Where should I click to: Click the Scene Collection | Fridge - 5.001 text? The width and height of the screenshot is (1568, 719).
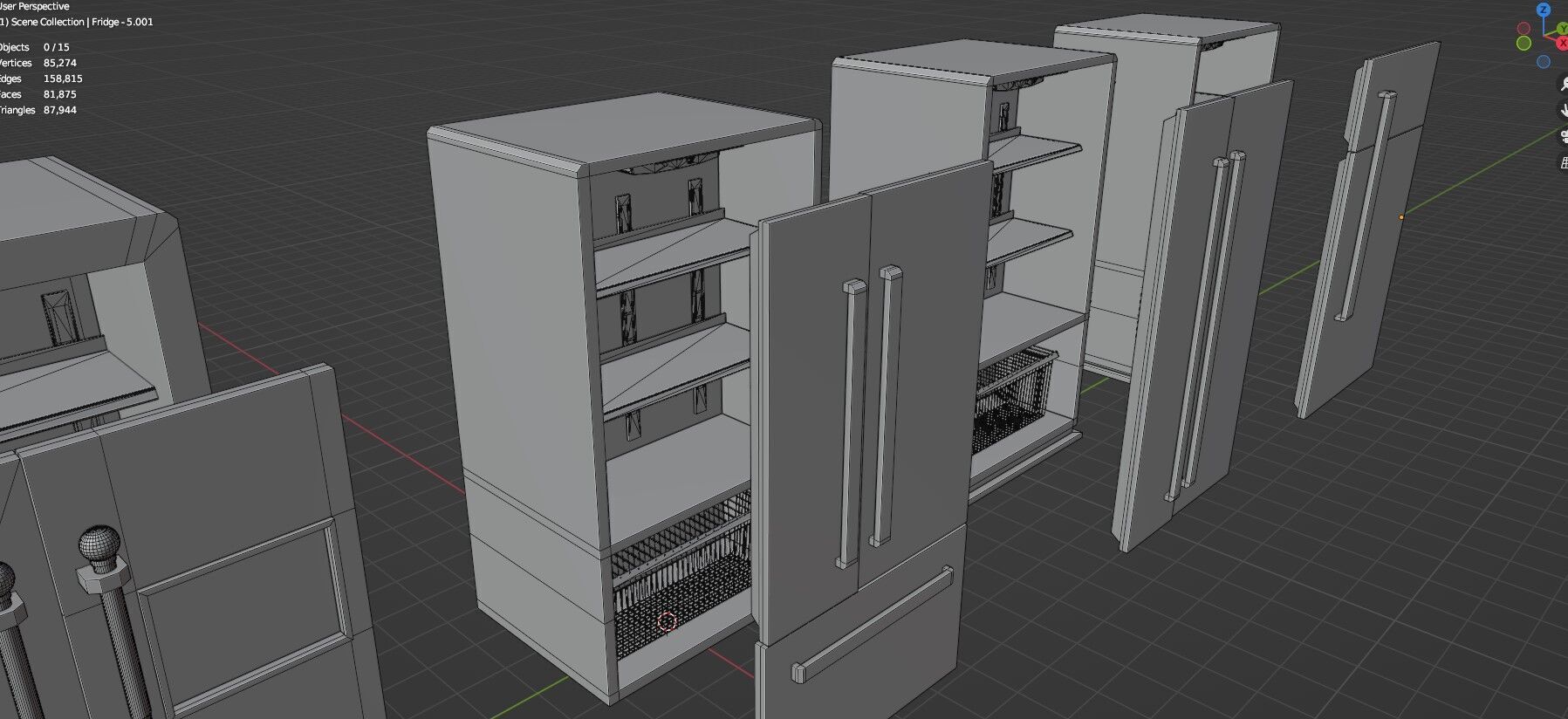click(82, 22)
